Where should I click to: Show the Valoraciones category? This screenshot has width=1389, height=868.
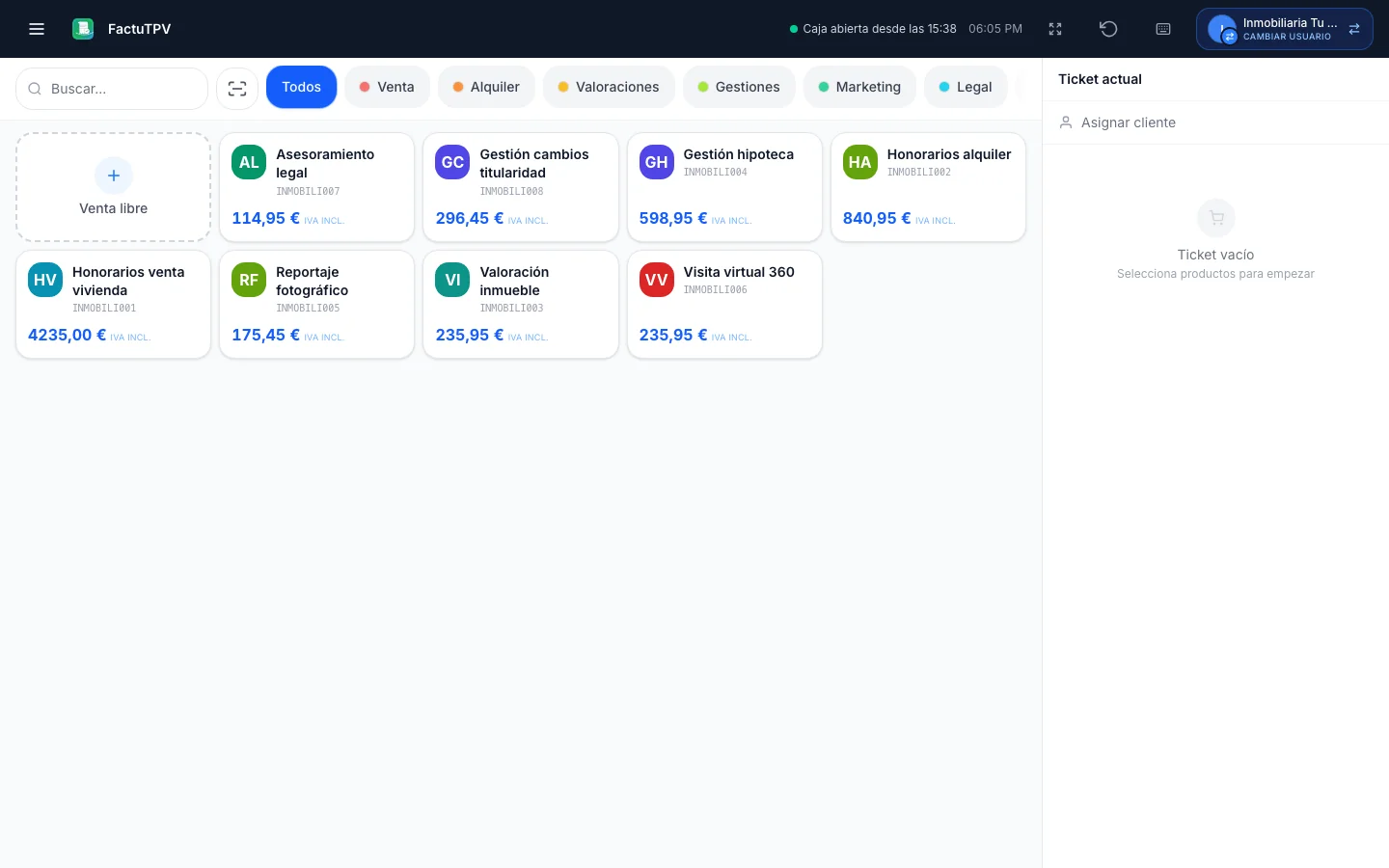[609, 87]
